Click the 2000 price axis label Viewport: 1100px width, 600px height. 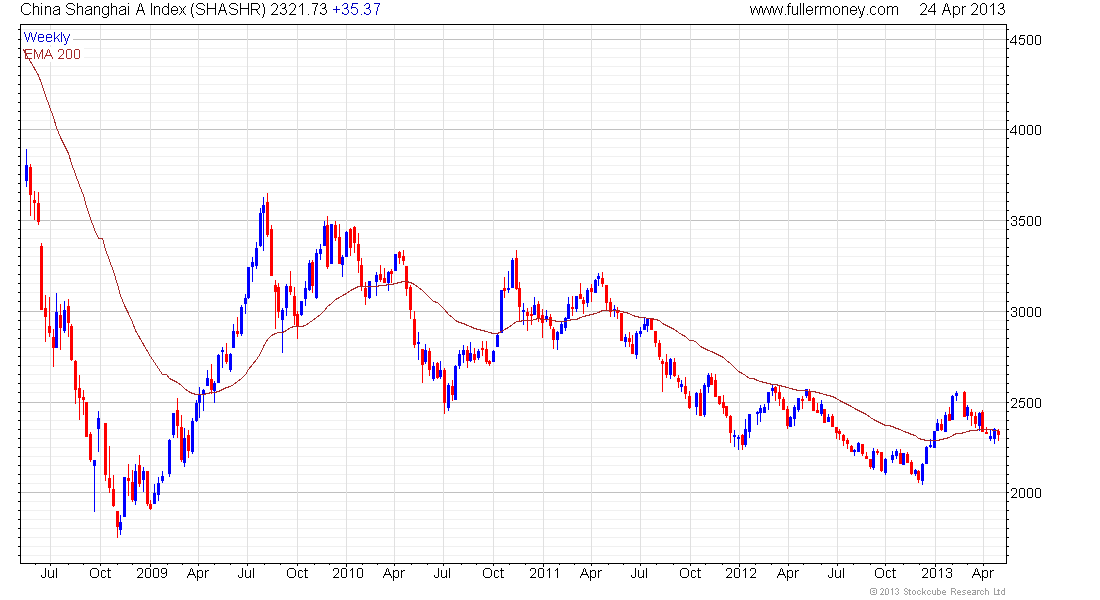(x=1025, y=493)
